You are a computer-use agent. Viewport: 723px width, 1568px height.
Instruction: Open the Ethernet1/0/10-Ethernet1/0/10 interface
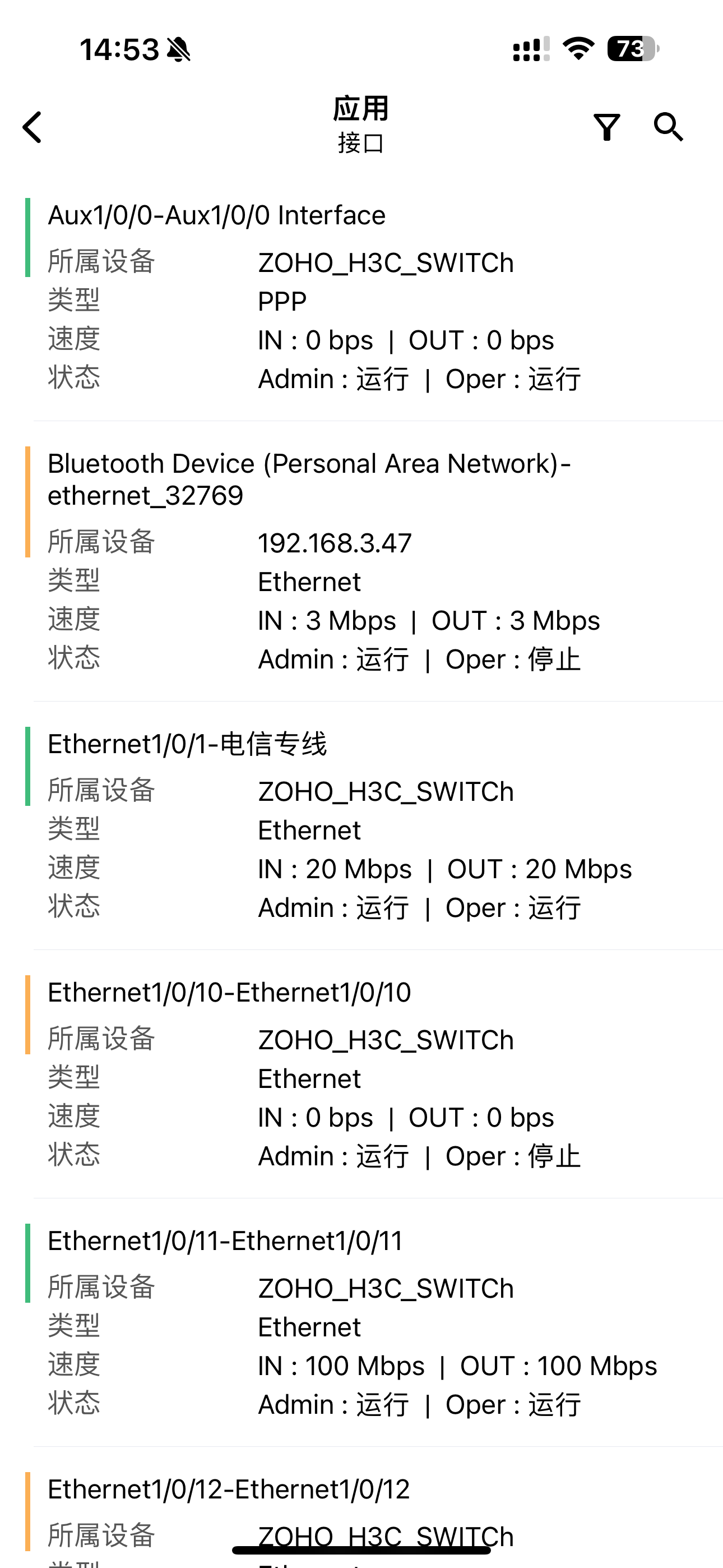pos(229,992)
